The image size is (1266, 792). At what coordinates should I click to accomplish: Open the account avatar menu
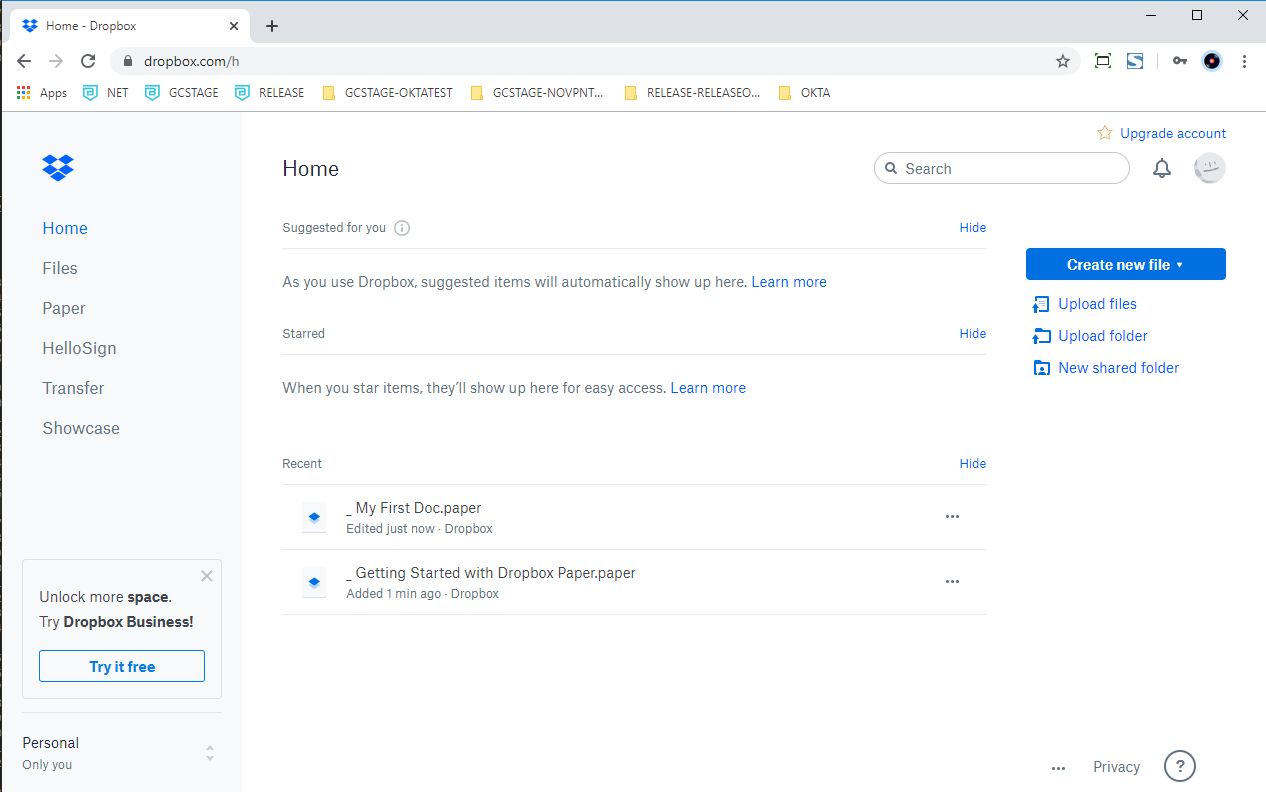[x=1209, y=169]
